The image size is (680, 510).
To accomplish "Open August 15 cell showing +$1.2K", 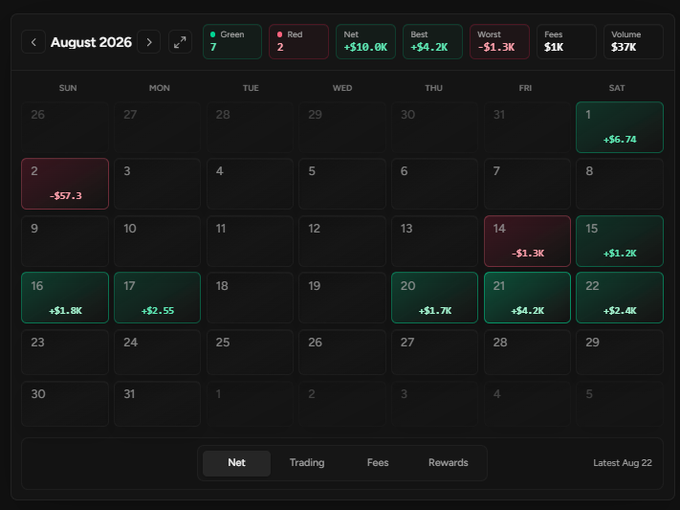I will pos(620,241).
